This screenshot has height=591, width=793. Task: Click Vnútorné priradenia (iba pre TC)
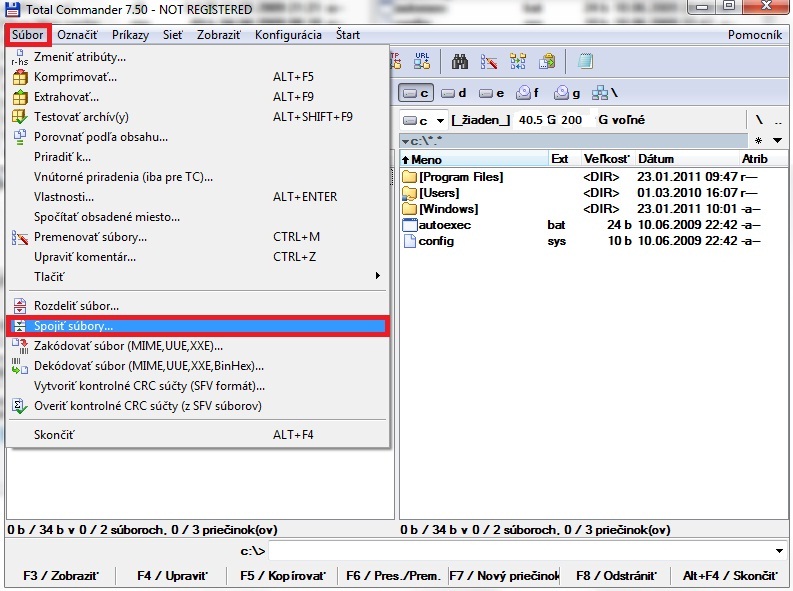pyautogui.click(x=197, y=176)
